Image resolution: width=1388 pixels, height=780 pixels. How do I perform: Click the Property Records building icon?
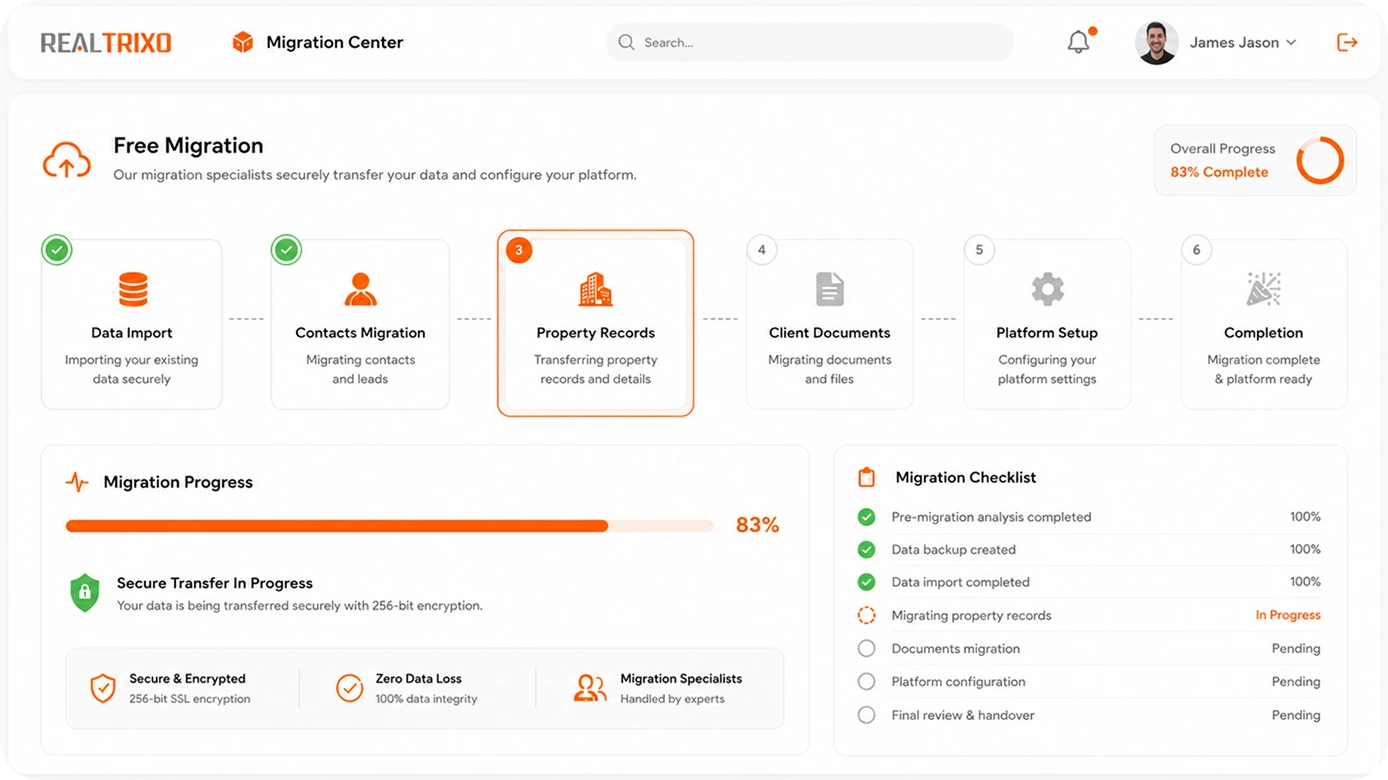(595, 289)
